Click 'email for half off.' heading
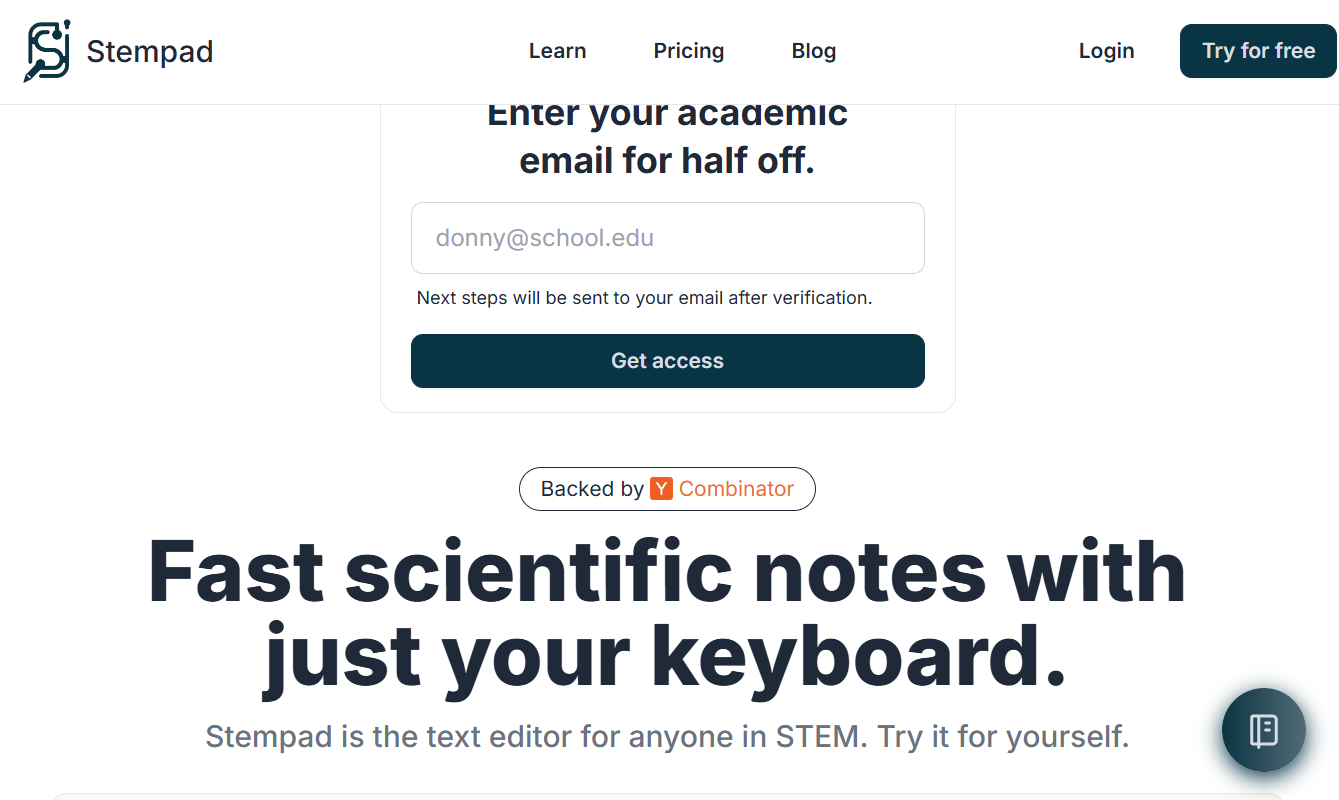The width and height of the screenshot is (1339, 800). point(667,160)
